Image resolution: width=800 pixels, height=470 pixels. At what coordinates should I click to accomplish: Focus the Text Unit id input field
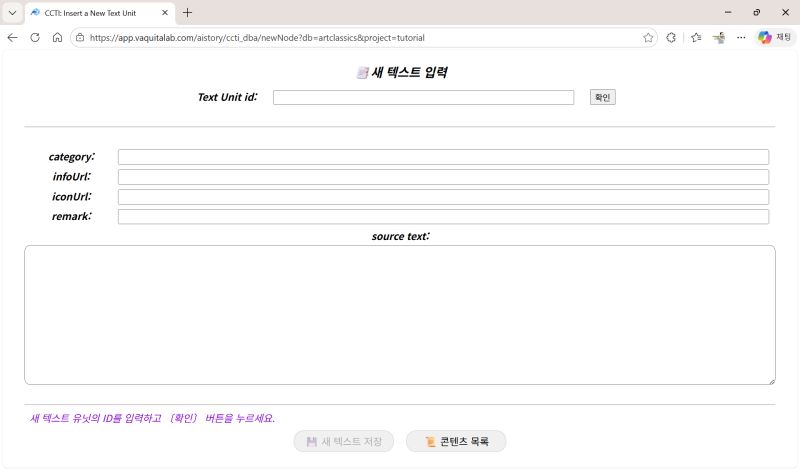pyautogui.click(x=423, y=97)
